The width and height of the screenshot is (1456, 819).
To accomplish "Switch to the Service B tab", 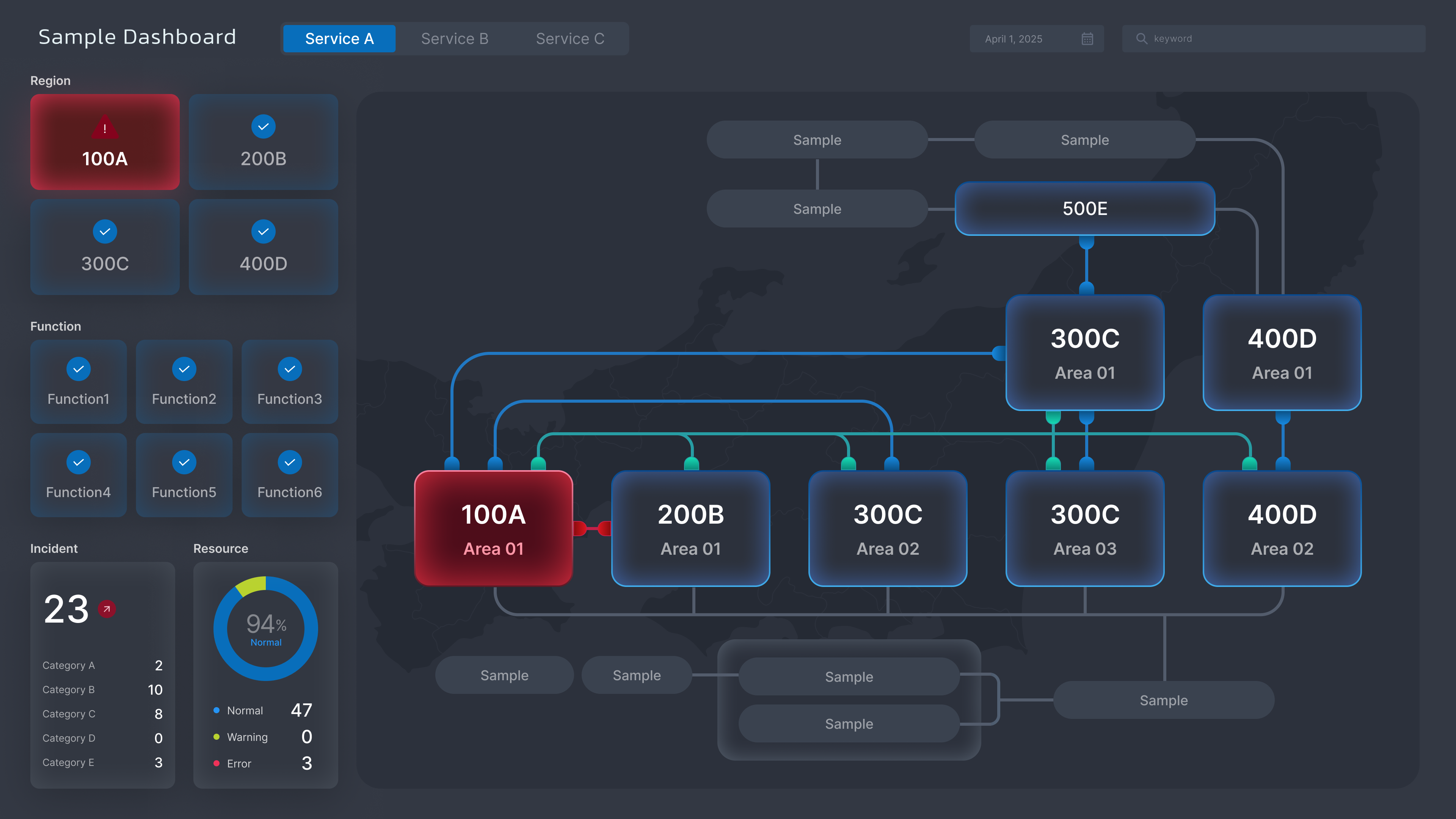I will click(455, 39).
